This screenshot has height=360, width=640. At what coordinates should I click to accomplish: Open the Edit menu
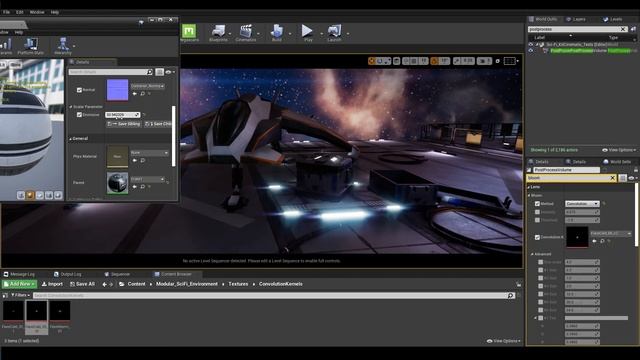[x=20, y=12]
